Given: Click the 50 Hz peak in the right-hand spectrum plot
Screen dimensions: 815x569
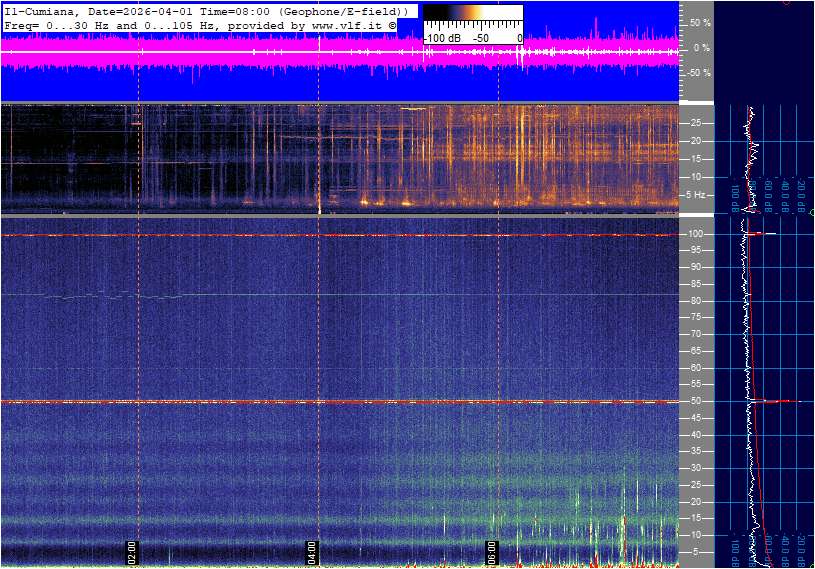Looking at the screenshot, I should click(777, 401).
